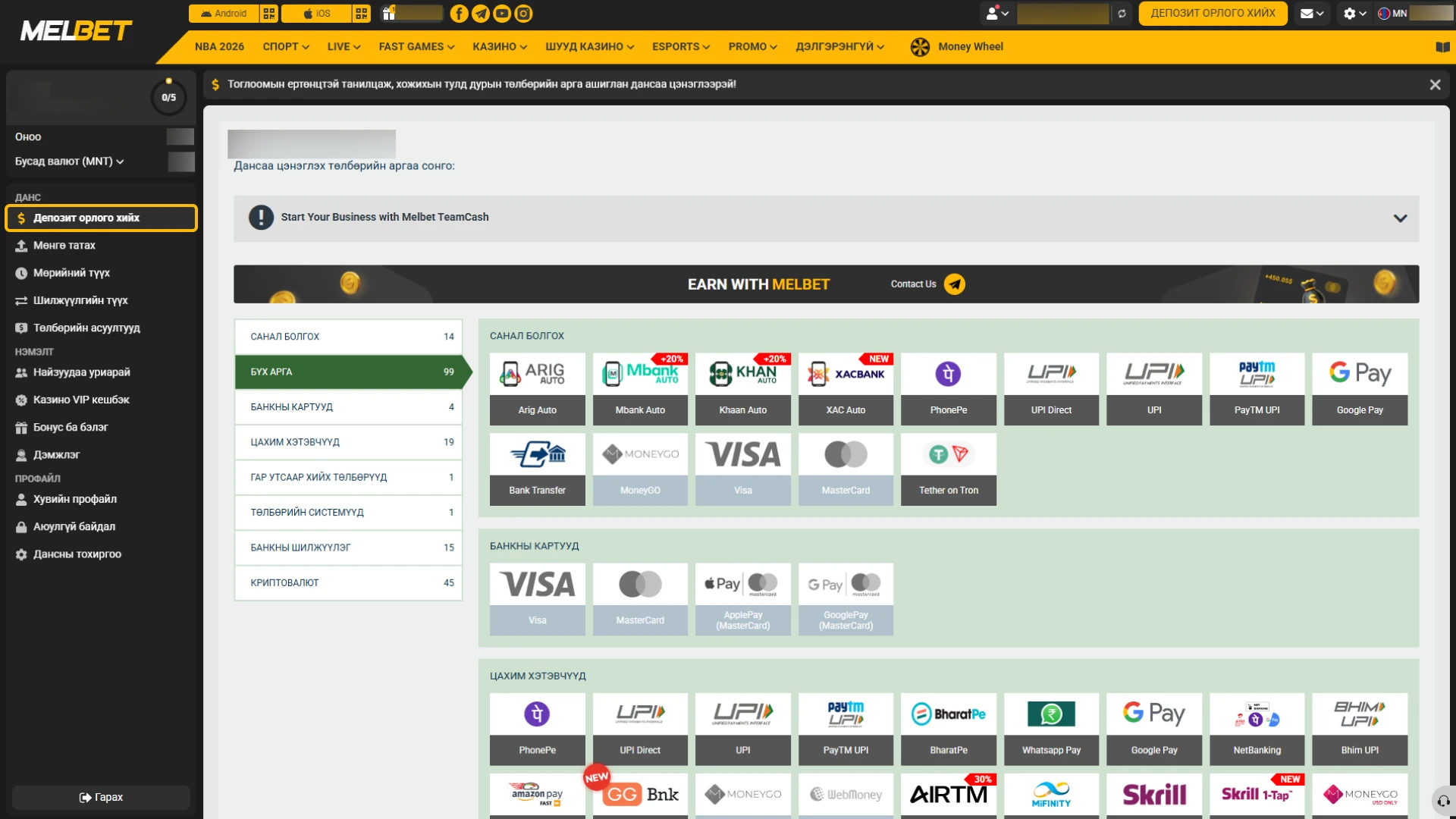Select БАНКНЫ КАРТУУД category tab
The image size is (1456, 819).
[349, 407]
